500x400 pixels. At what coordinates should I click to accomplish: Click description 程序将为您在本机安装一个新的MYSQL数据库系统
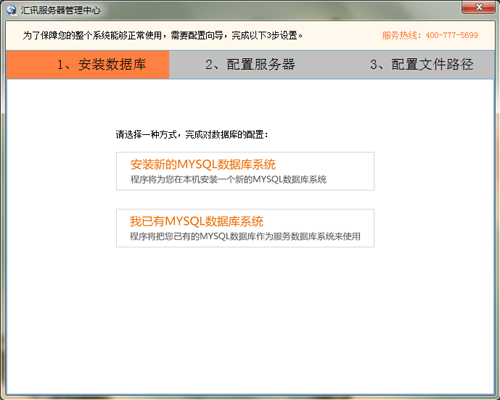[x=228, y=180]
